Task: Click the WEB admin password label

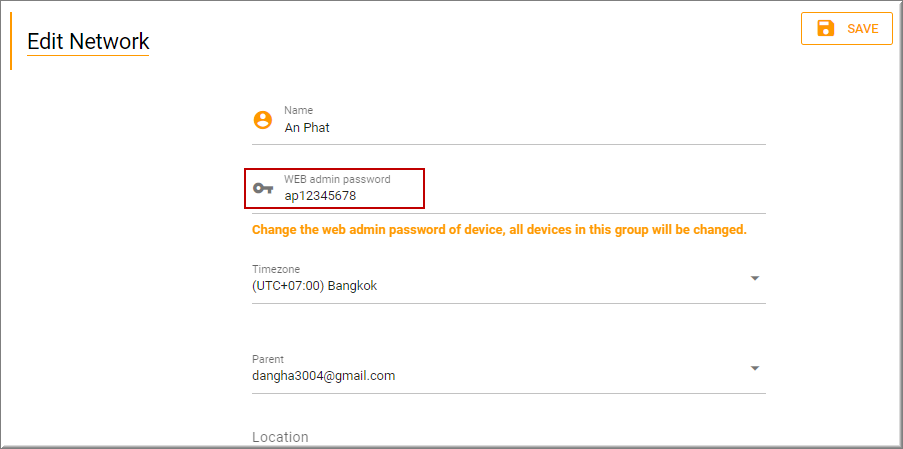Action: click(x=337, y=179)
